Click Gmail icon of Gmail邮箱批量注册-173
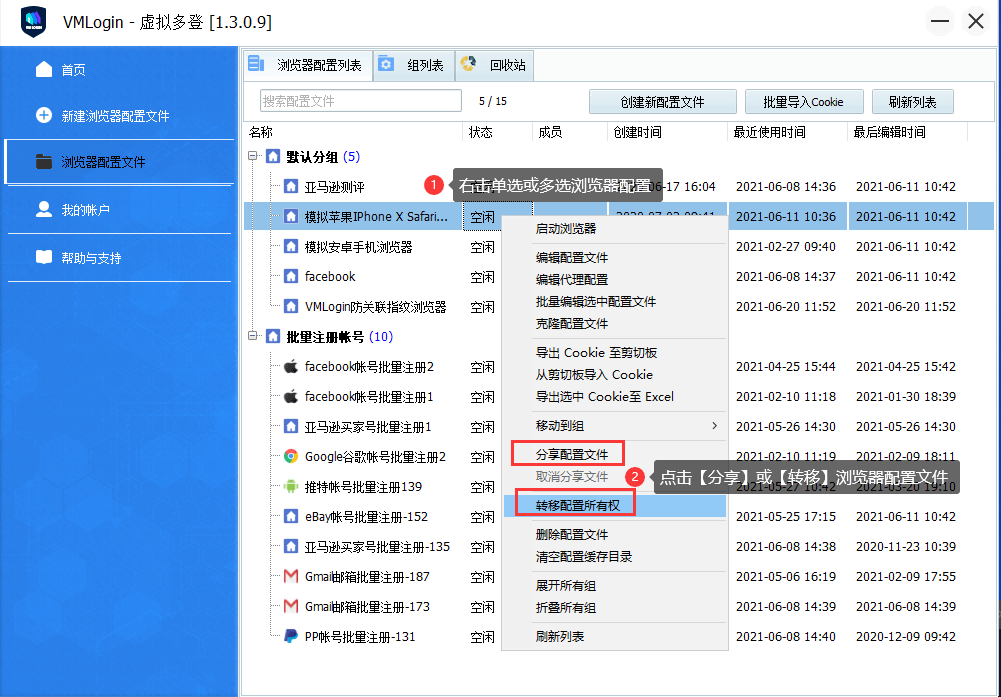The width and height of the screenshot is (1001, 697). pyautogui.click(x=291, y=606)
